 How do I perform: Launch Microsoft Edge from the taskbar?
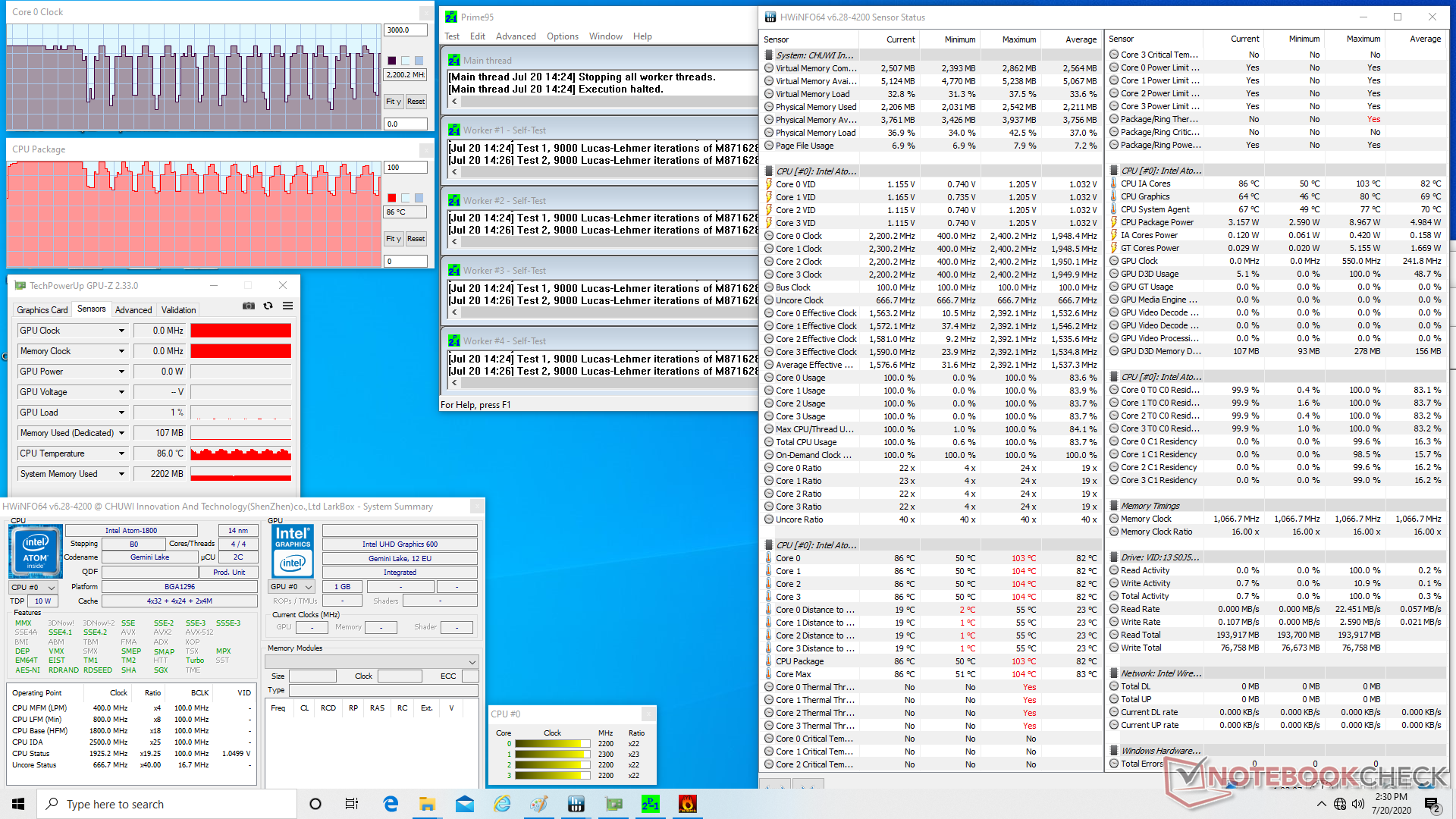click(391, 804)
